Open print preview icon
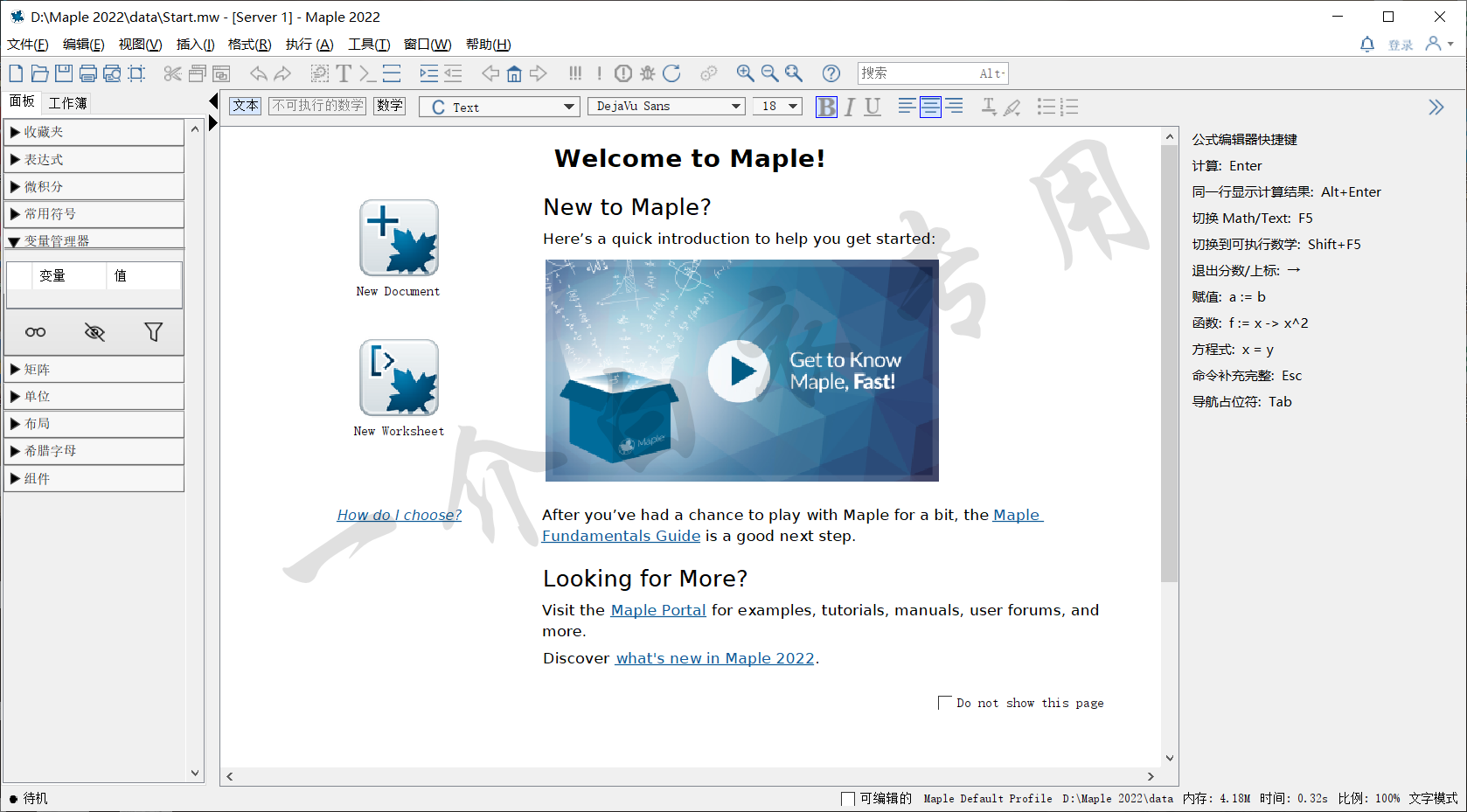1467x812 pixels. [x=112, y=73]
